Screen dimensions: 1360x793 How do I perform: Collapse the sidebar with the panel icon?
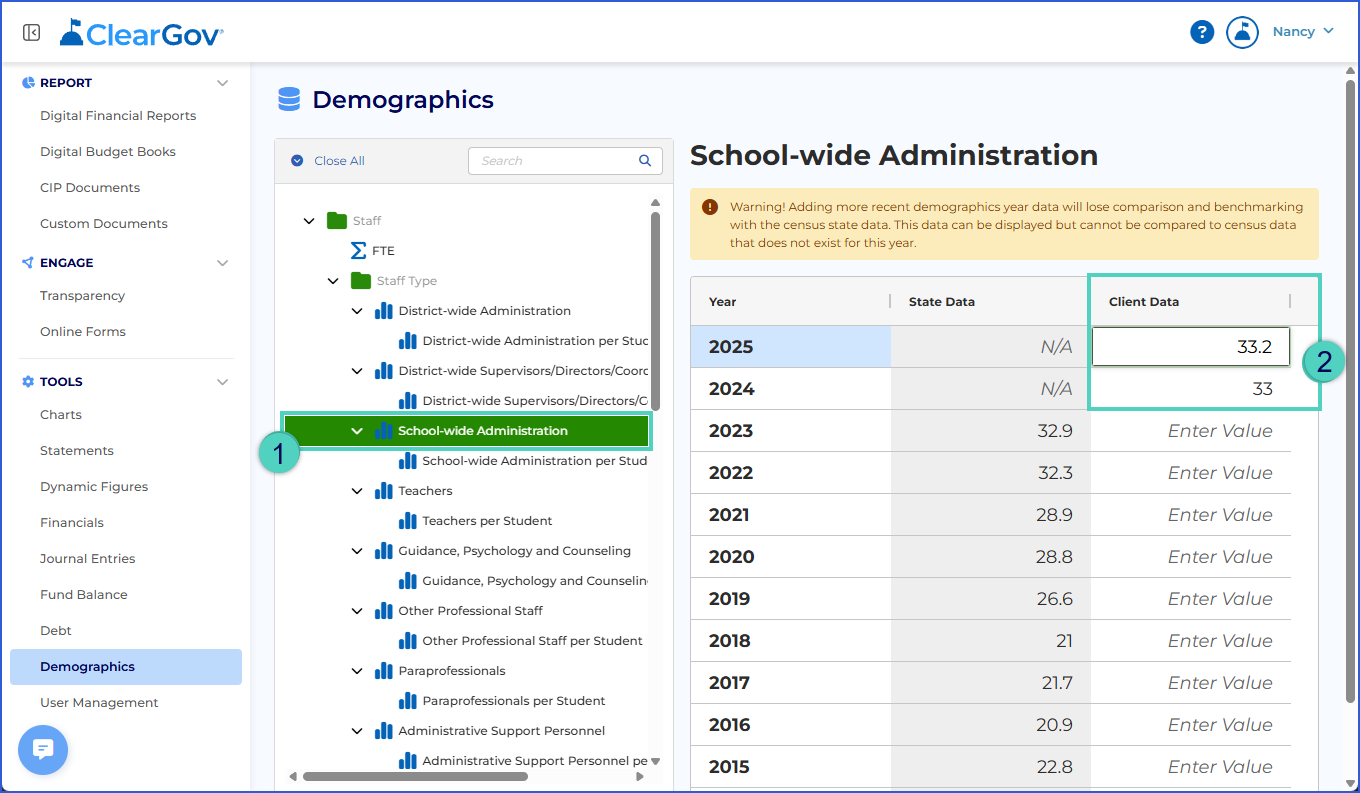pos(31,33)
